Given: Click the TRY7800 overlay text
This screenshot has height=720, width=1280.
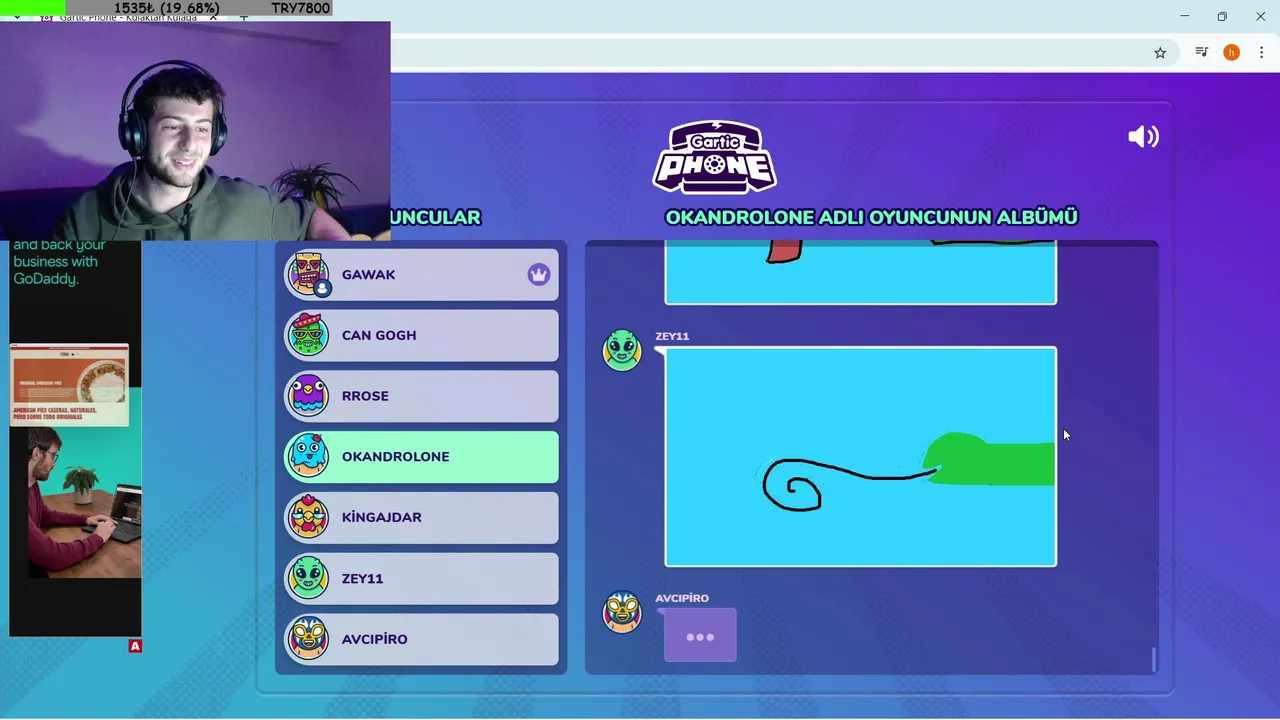Looking at the screenshot, I should pos(300,8).
